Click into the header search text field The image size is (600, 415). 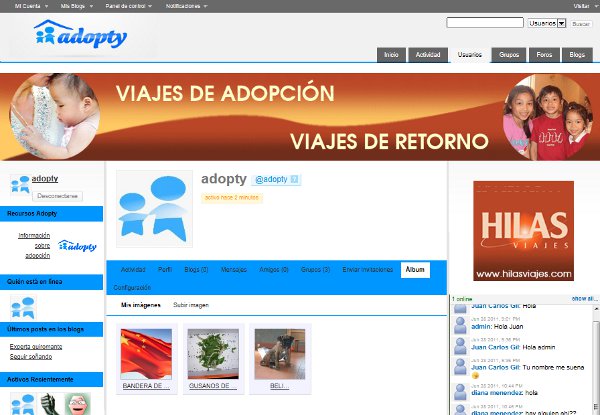(485, 22)
